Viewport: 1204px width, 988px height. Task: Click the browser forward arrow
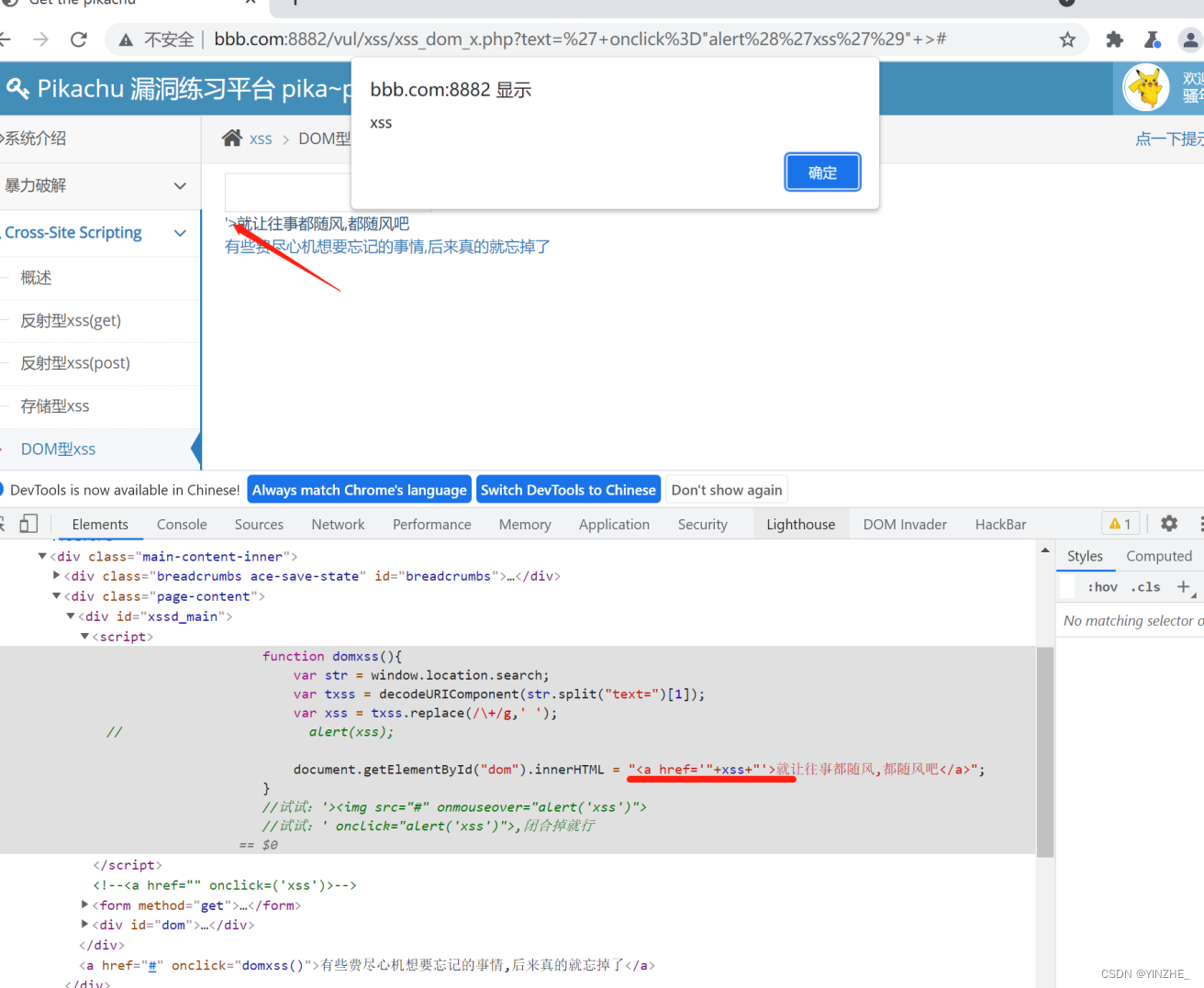pos(40,39)
